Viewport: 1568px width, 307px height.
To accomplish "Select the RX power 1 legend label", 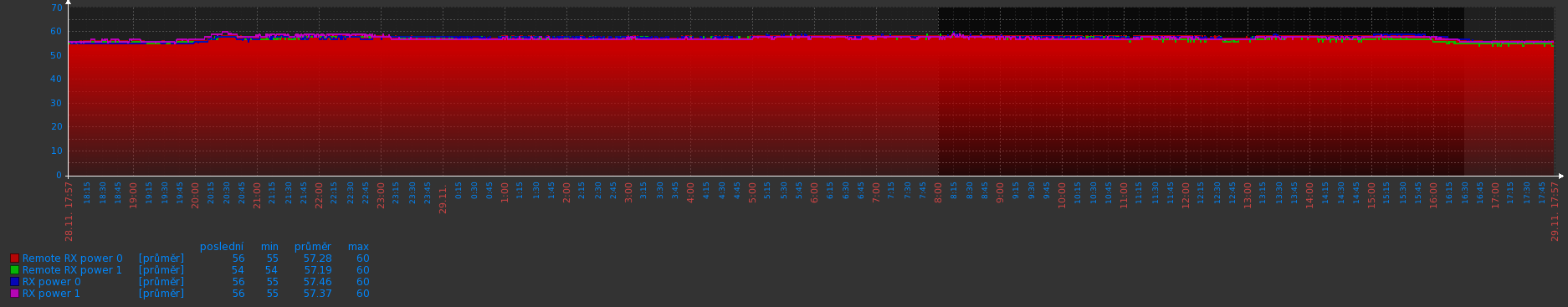I will [52, 294].
